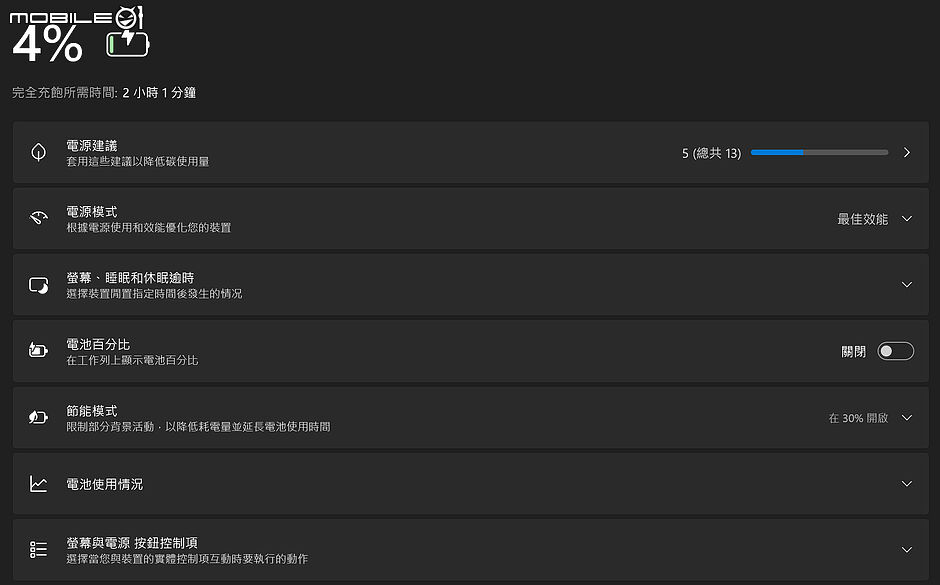
Task: Select the 電池使用情況 row label
Action: tap(104, 484)
